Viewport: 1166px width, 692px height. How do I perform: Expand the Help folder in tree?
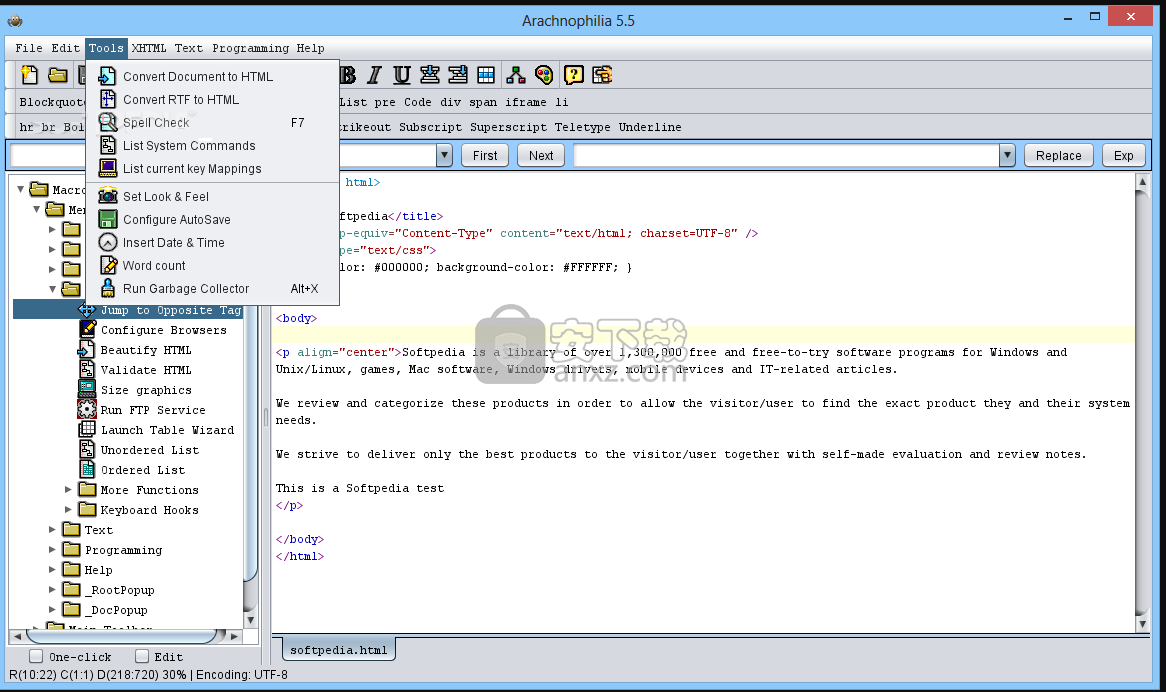(x=52, y=569)
